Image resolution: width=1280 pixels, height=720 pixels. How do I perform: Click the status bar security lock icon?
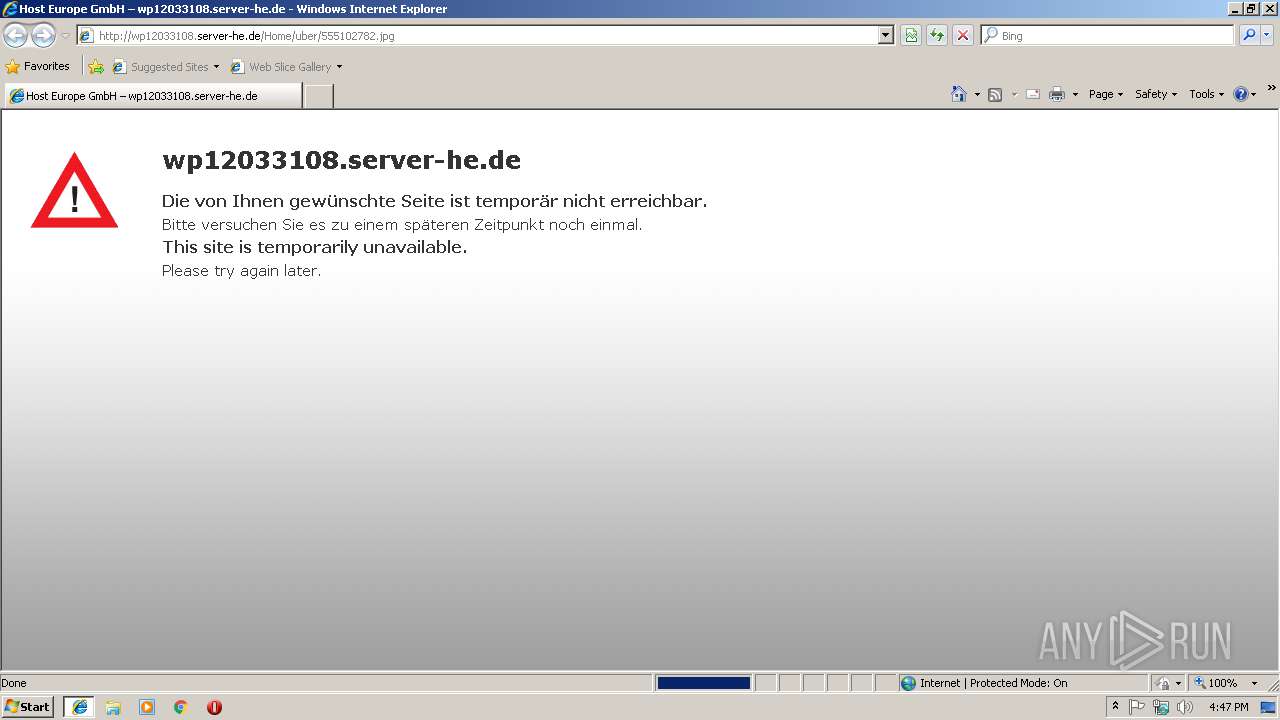[x=1163, y=683]
